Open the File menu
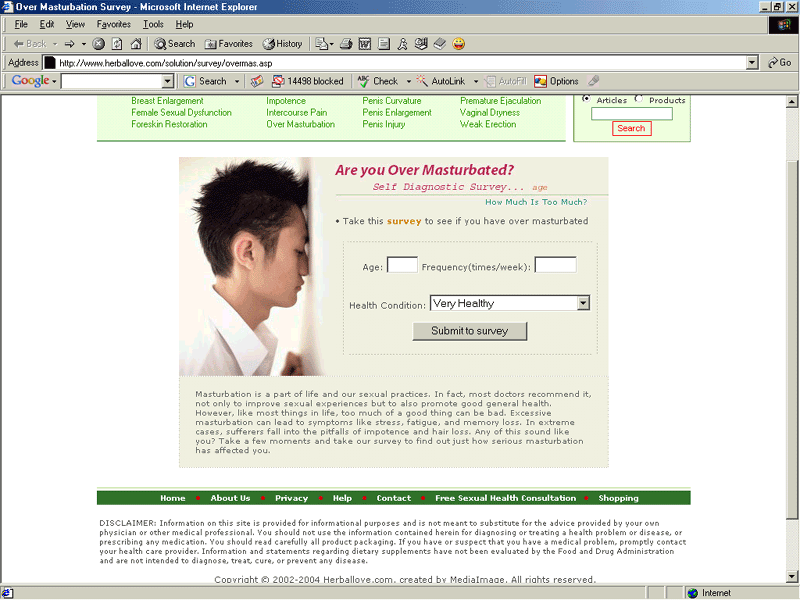Screen dimensions: 800x600 point(21,24)
